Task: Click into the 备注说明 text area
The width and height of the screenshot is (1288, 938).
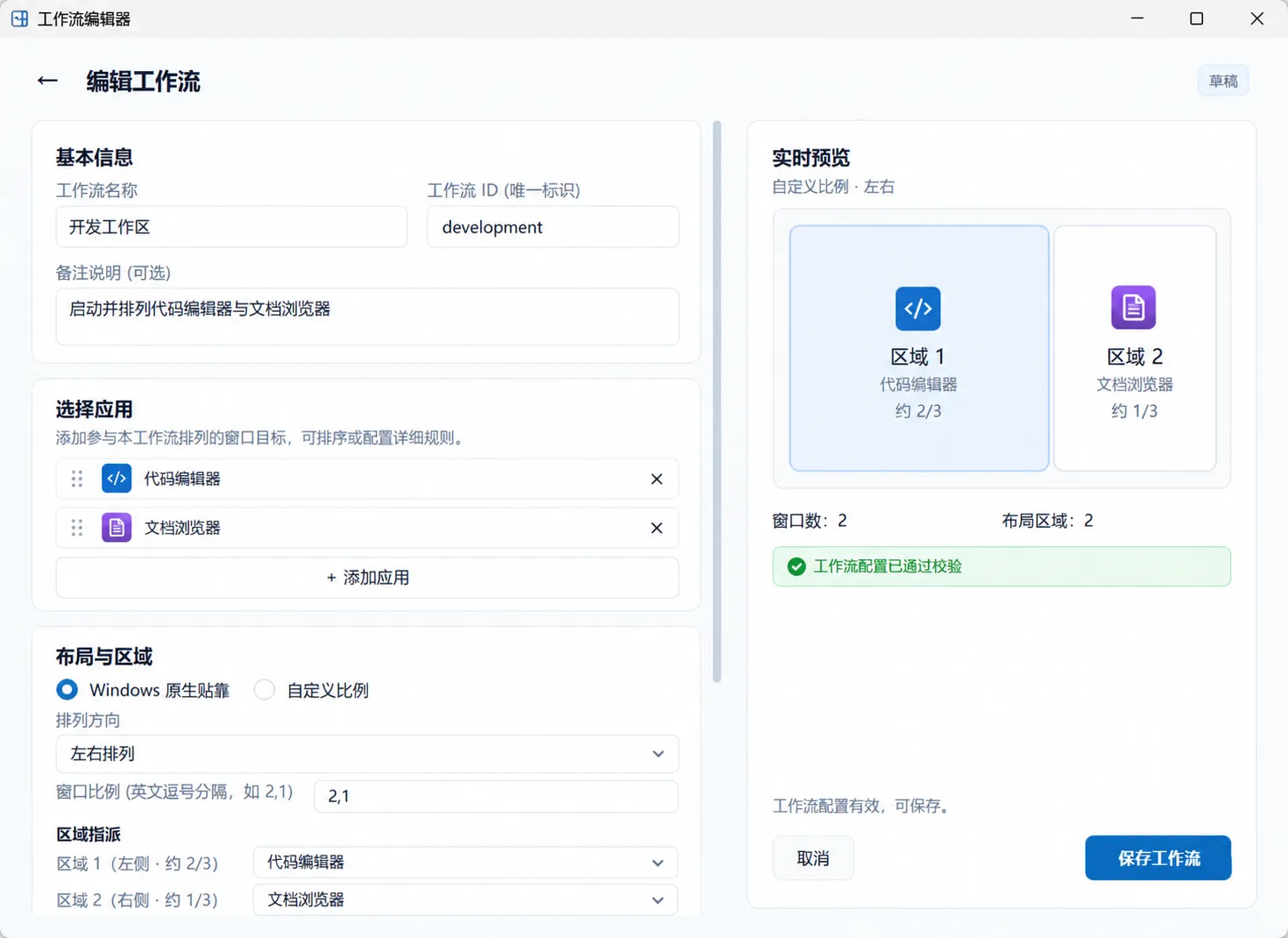Action: [367, 316]
